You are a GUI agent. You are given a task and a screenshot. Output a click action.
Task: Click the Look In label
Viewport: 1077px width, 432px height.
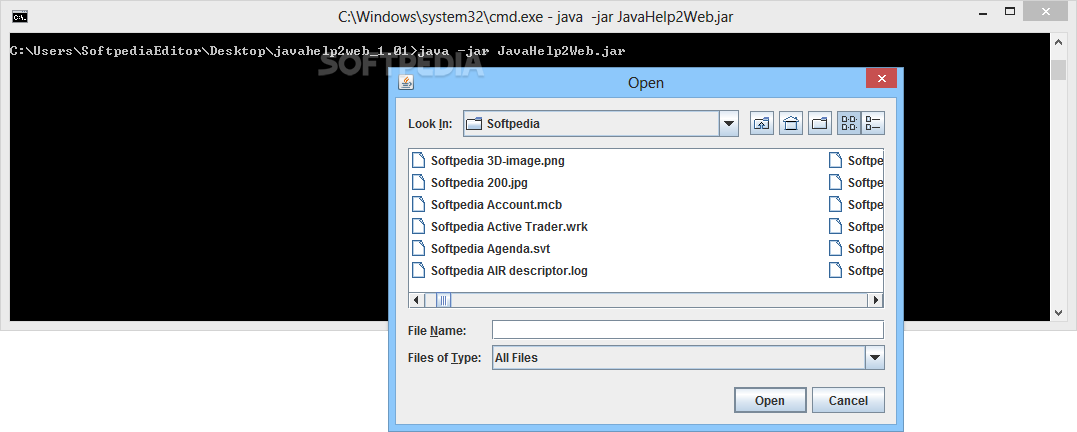(430, 124)
